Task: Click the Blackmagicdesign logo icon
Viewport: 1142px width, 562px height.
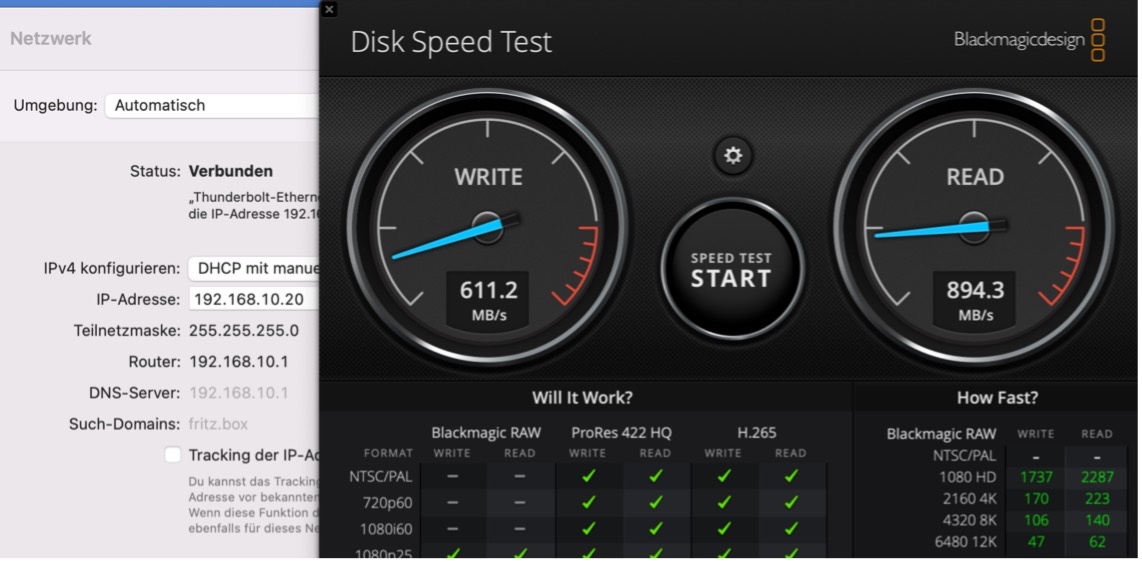Action: pyautogui.click(x=1097, y=40)
